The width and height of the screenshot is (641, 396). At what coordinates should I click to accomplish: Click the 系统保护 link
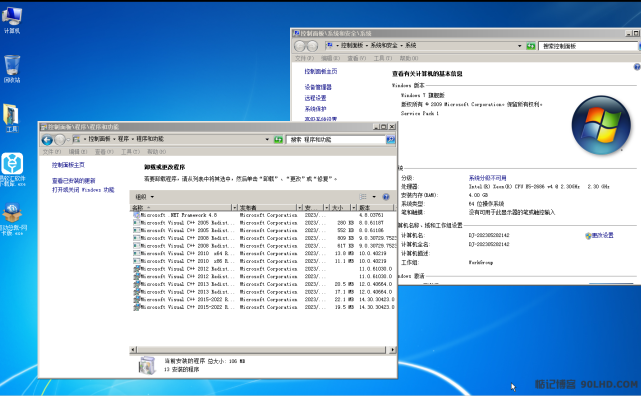[315, 109]
